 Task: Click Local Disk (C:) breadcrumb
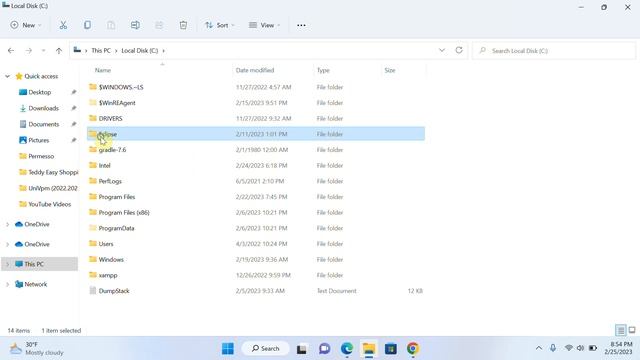pos(140,51)
